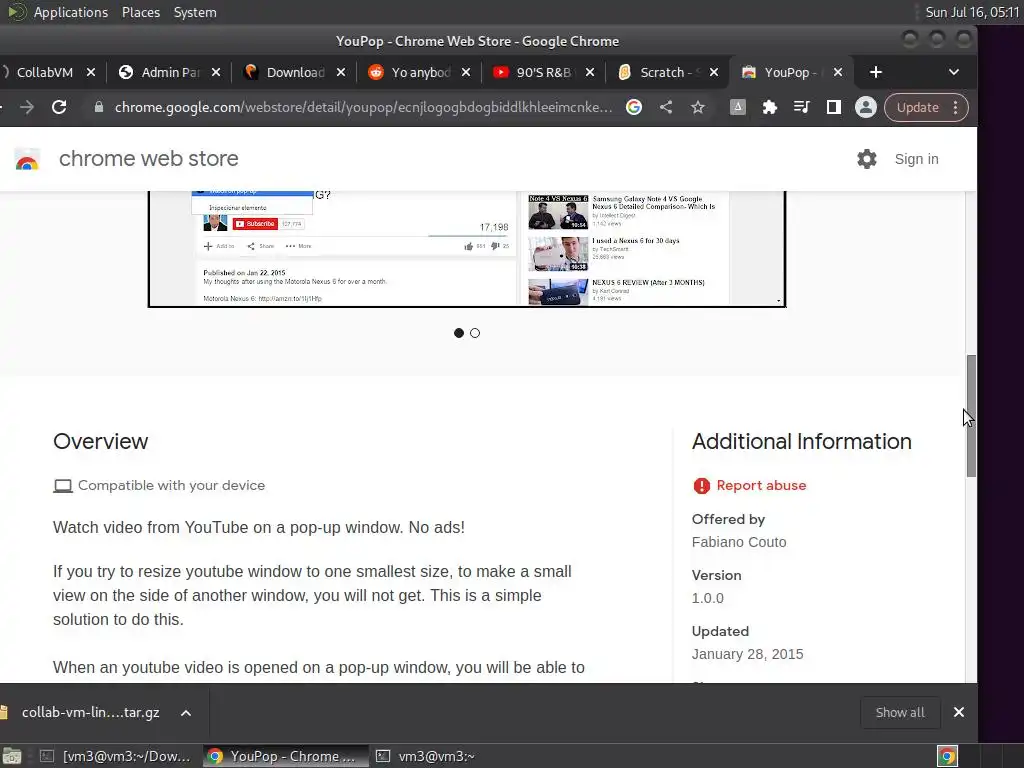The width and height of the screenshot is (1024, 768).
Task: Open the Extensions puzzle-piece menu
Action: (769, 107)
